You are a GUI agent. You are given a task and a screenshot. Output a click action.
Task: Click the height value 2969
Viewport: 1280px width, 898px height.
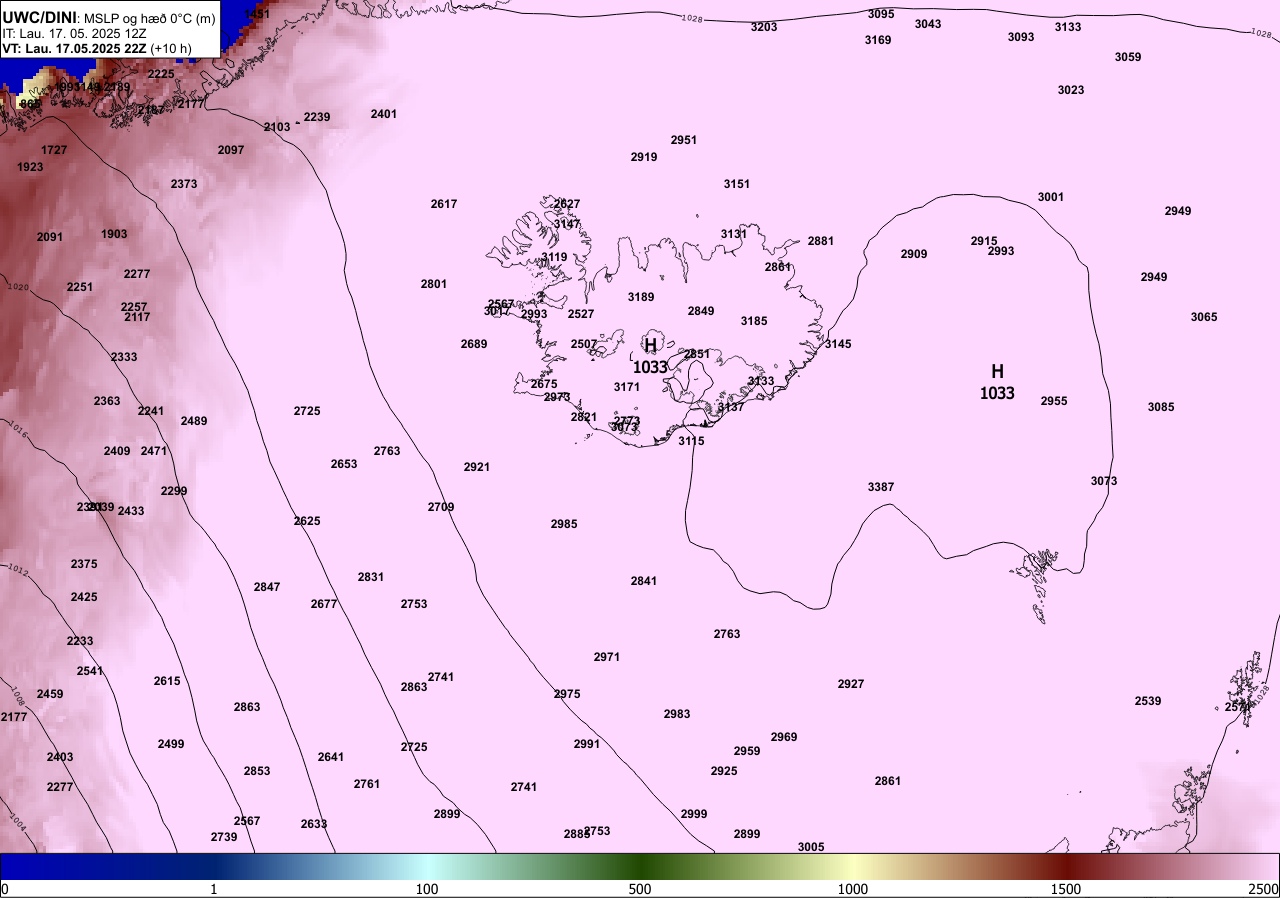tap(784, 737)
